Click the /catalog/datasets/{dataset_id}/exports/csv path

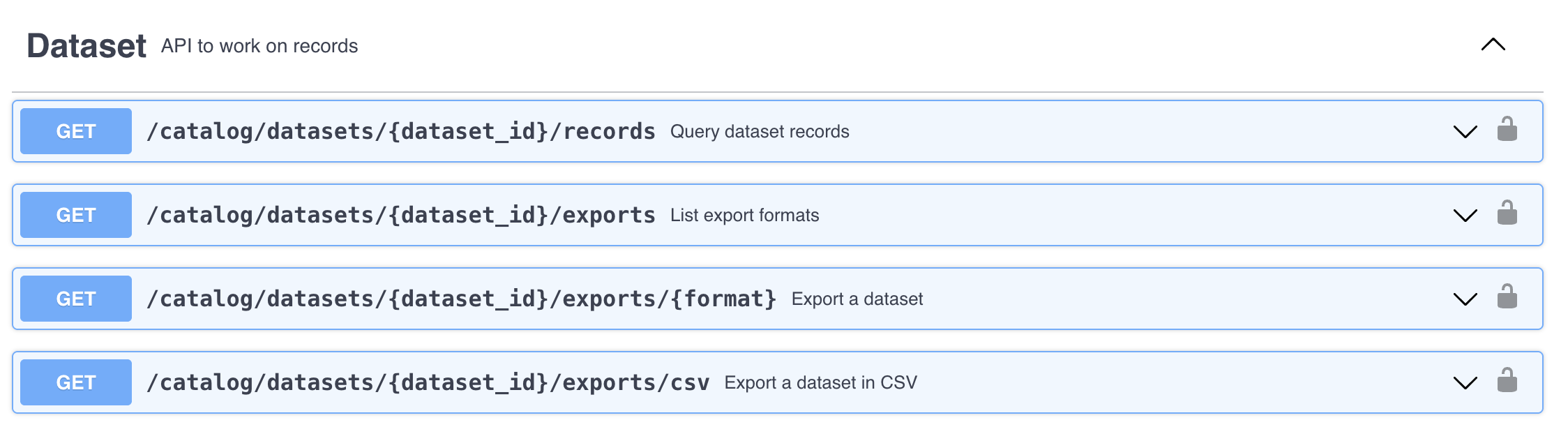428,382
